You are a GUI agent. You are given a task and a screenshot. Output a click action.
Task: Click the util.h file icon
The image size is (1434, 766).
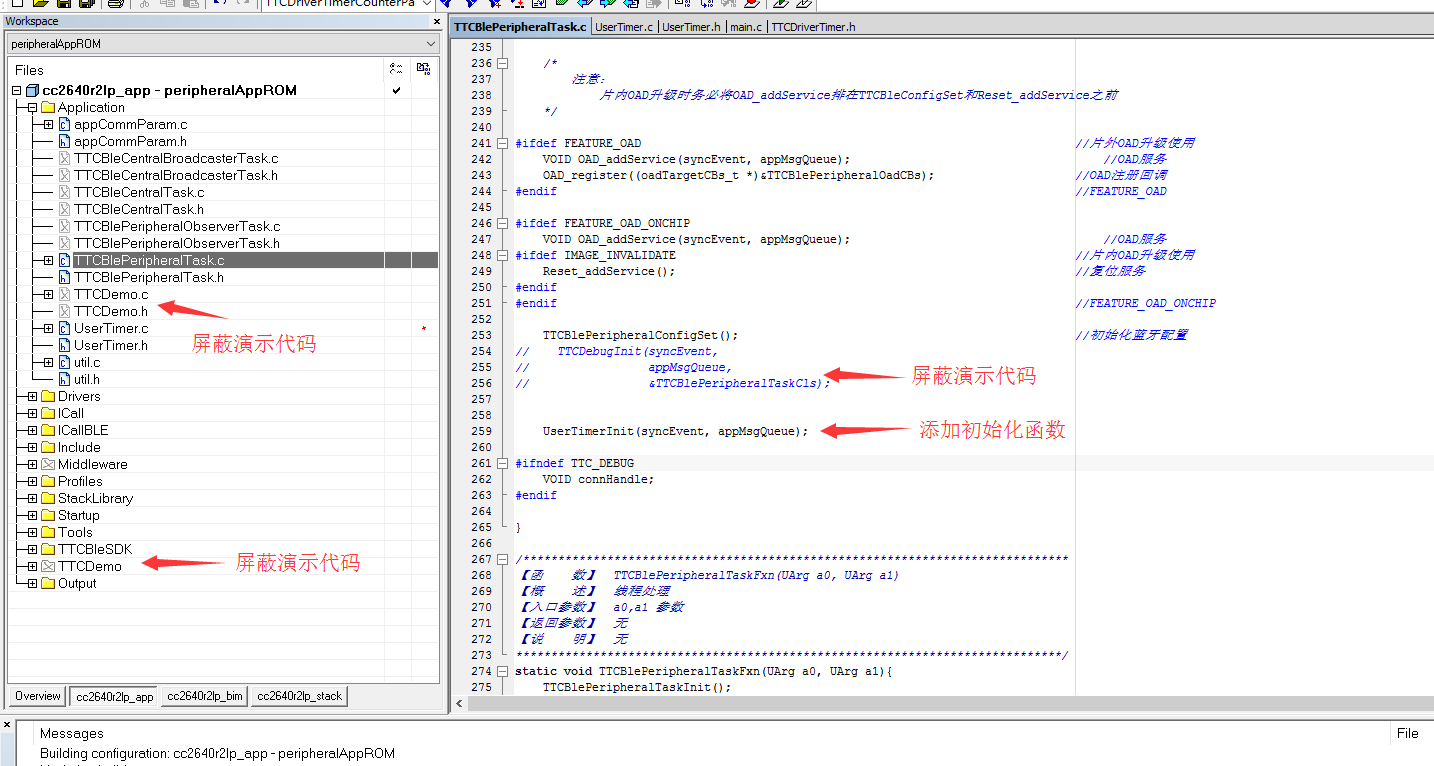[x=64, y=379]
